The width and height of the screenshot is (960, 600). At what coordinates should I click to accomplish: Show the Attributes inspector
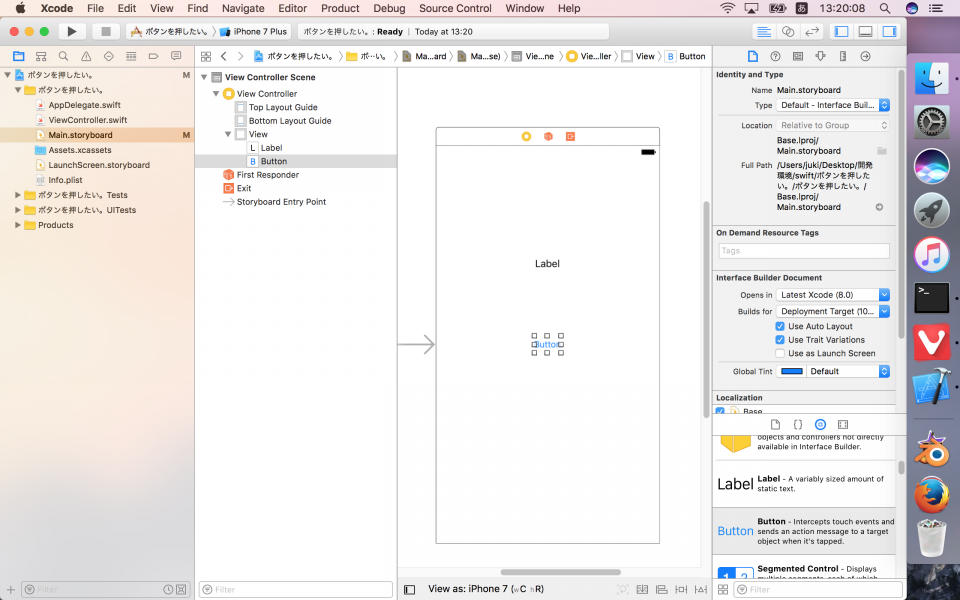820,56
